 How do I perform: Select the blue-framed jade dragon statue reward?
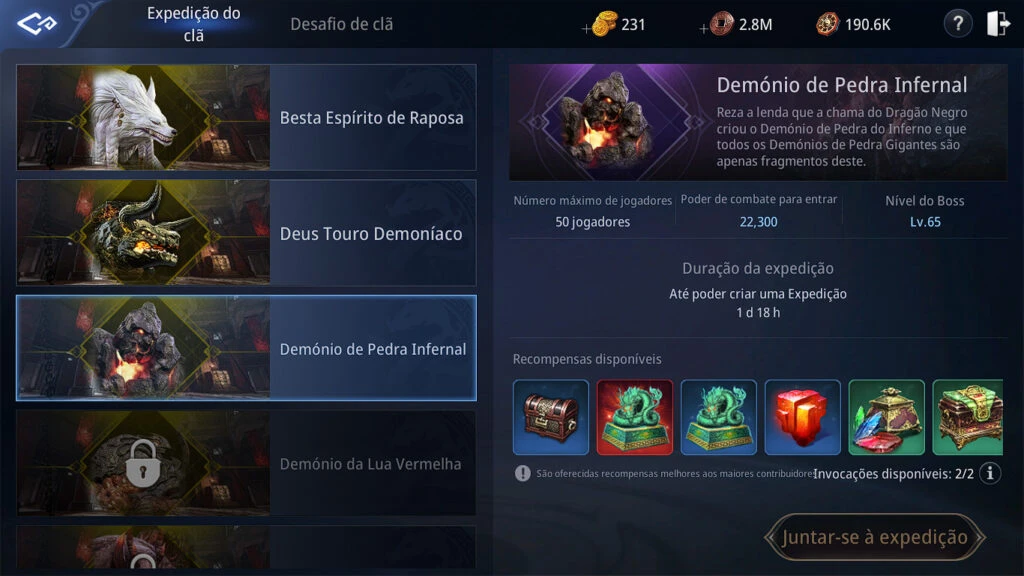coord(718,417)
